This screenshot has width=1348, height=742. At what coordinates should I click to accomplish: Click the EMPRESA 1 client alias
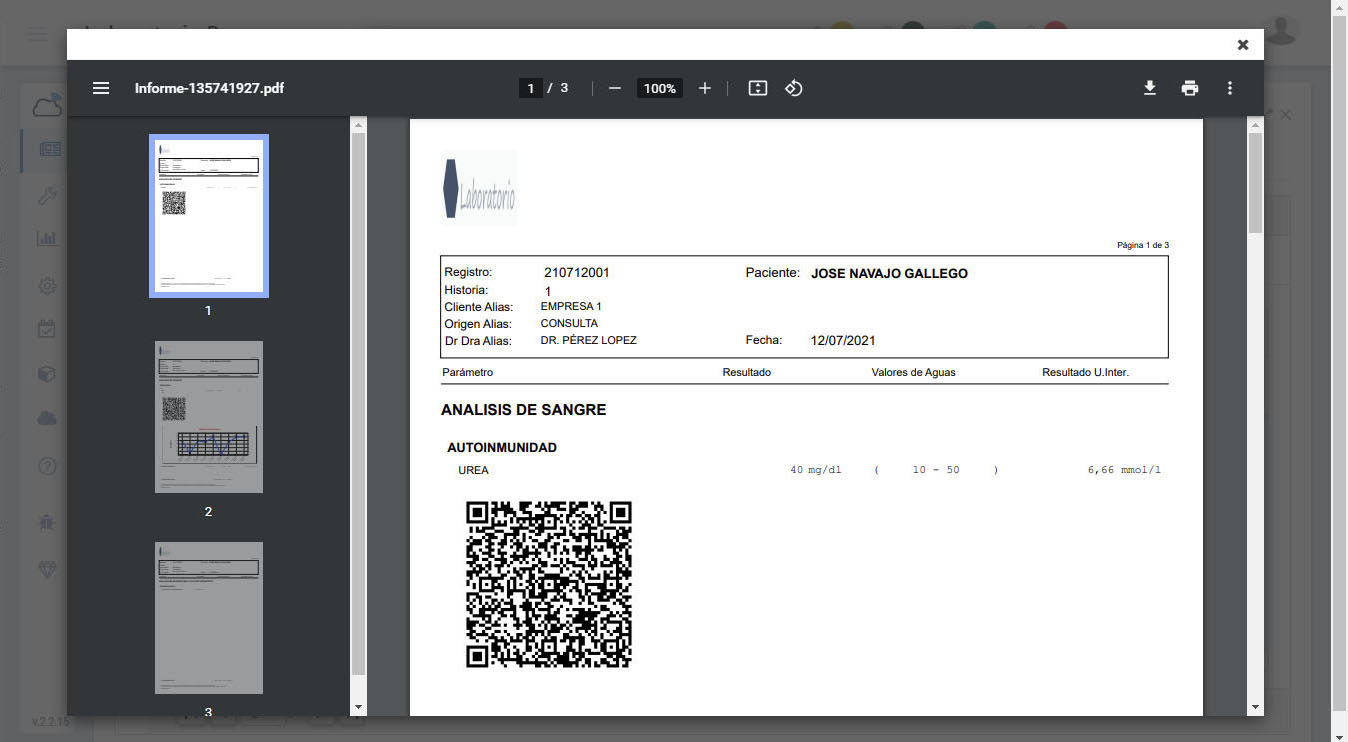click(571, 306)
